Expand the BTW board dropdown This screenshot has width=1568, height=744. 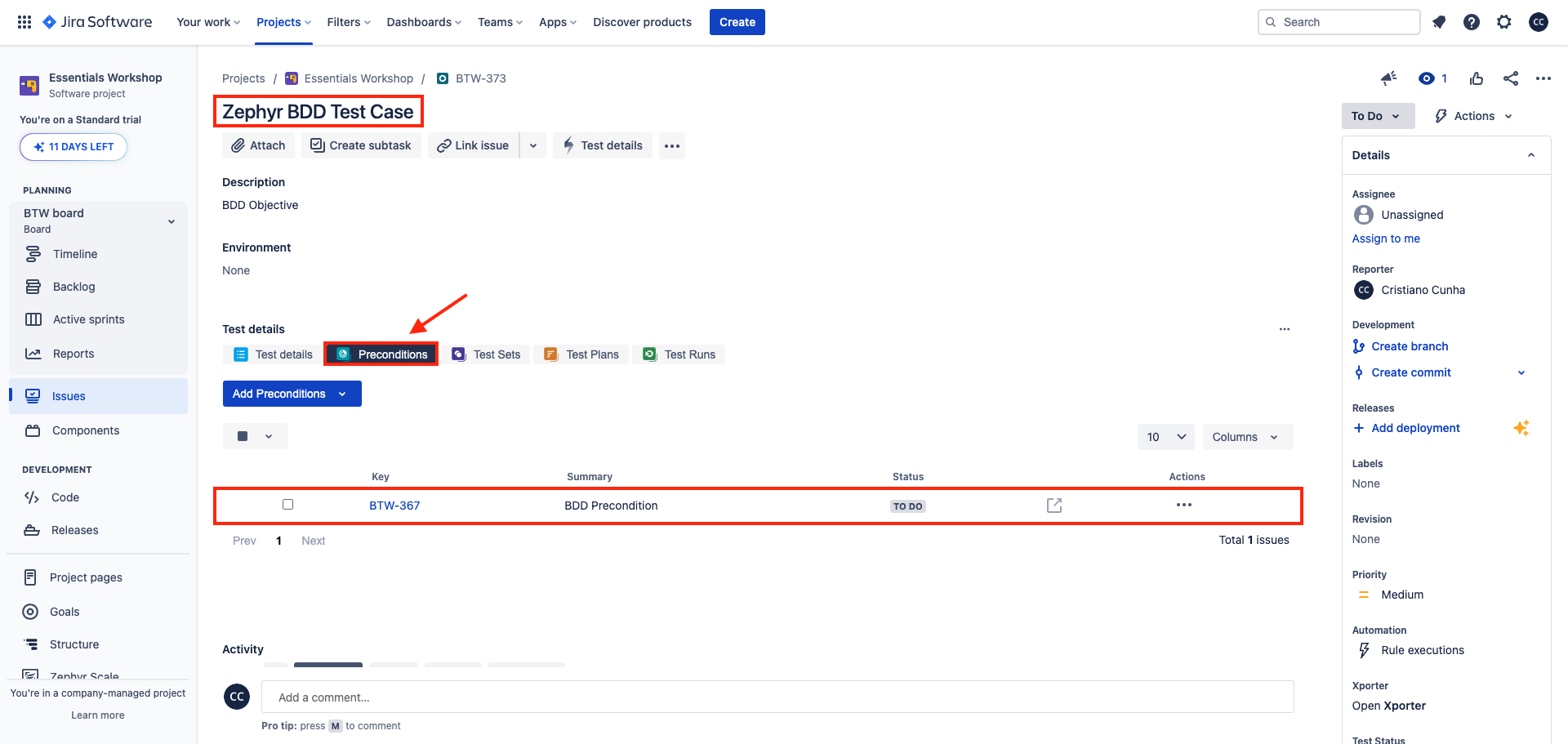171,221
